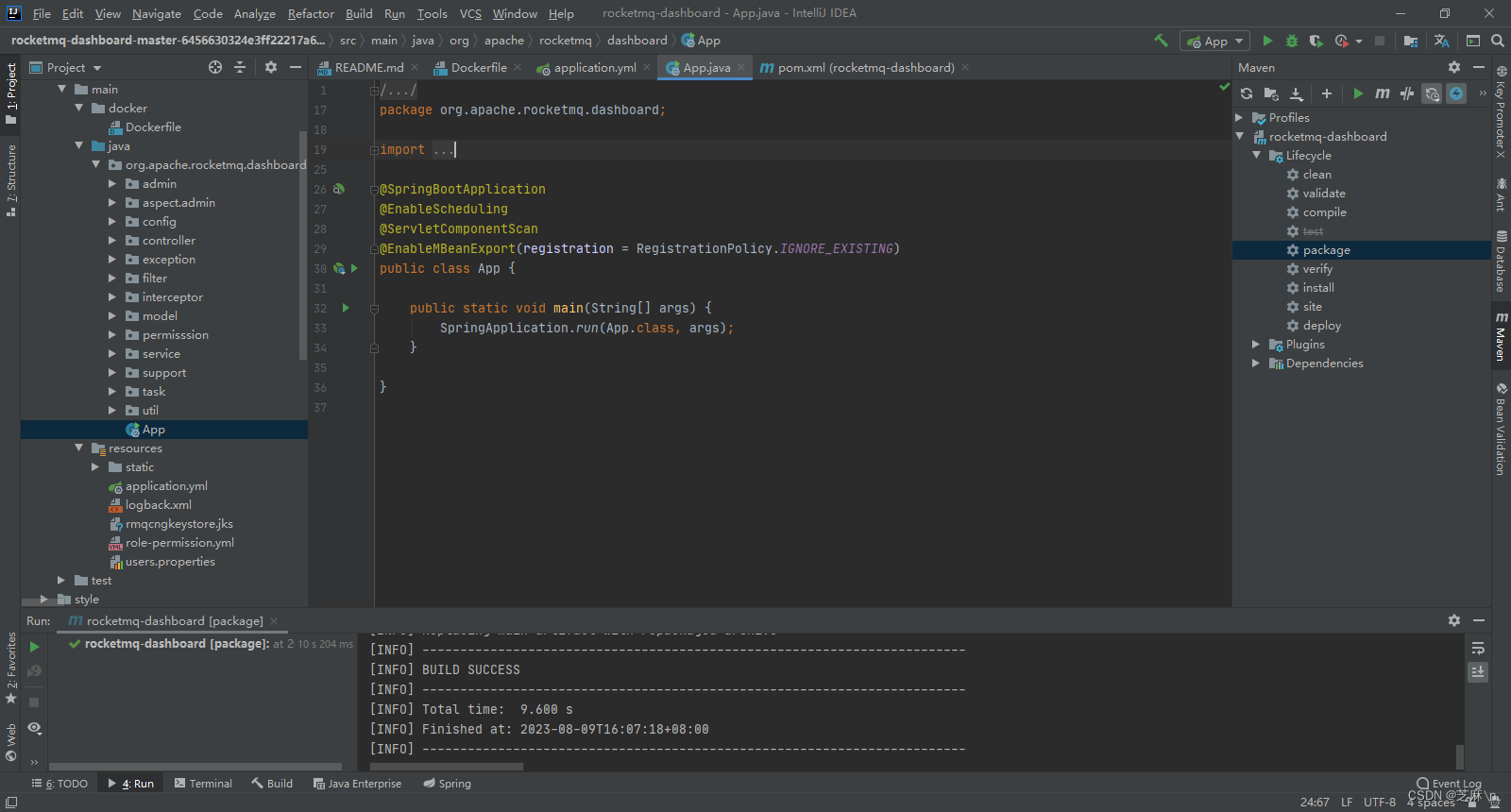Click the green Build Project hammer icon
This screenshot has height=812, width=1511.
coord(1161,41)
